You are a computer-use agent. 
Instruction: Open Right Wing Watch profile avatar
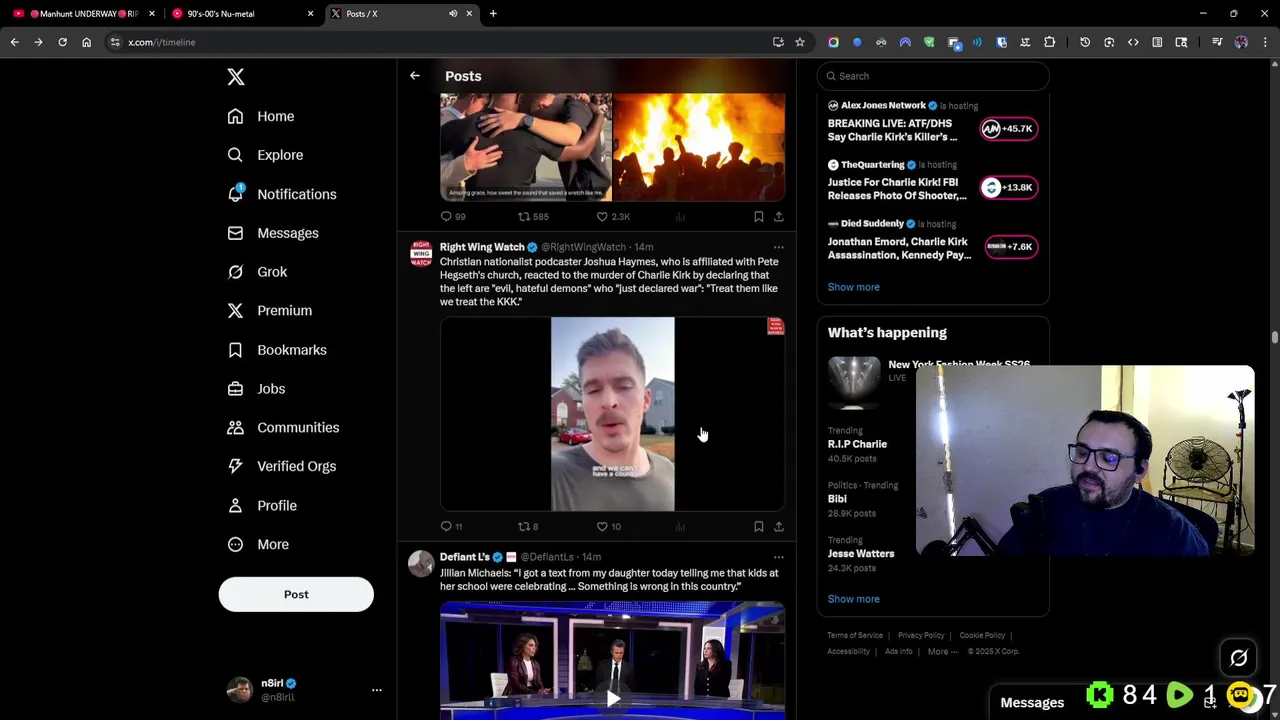coord(421,253)
